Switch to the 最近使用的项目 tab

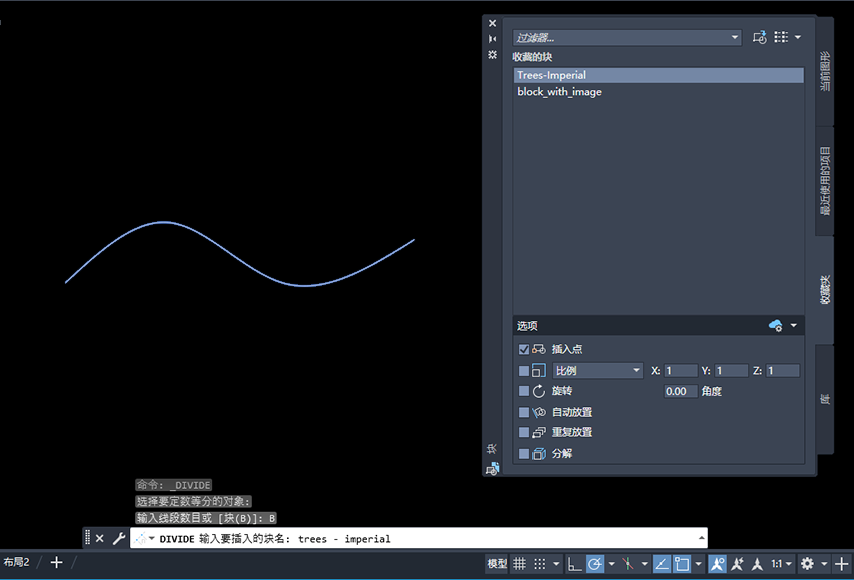825,181
